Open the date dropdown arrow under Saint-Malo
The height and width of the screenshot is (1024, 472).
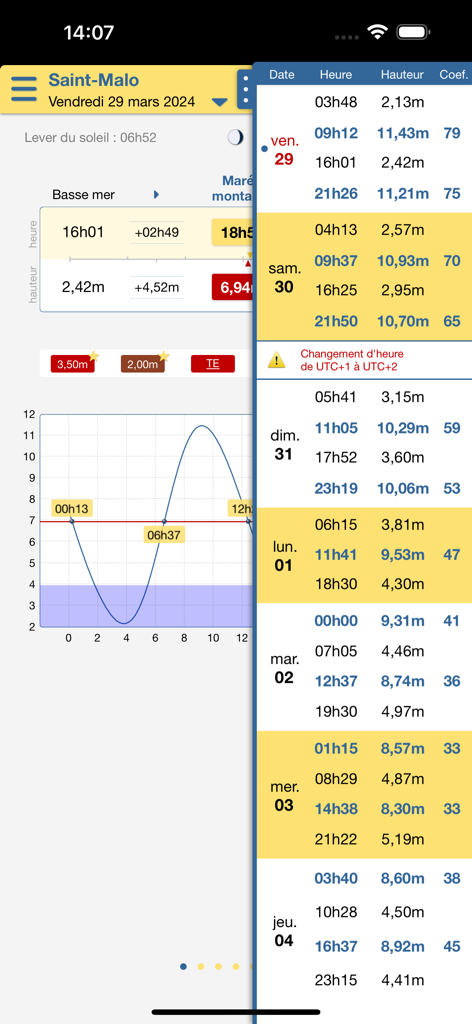[220, 103]
